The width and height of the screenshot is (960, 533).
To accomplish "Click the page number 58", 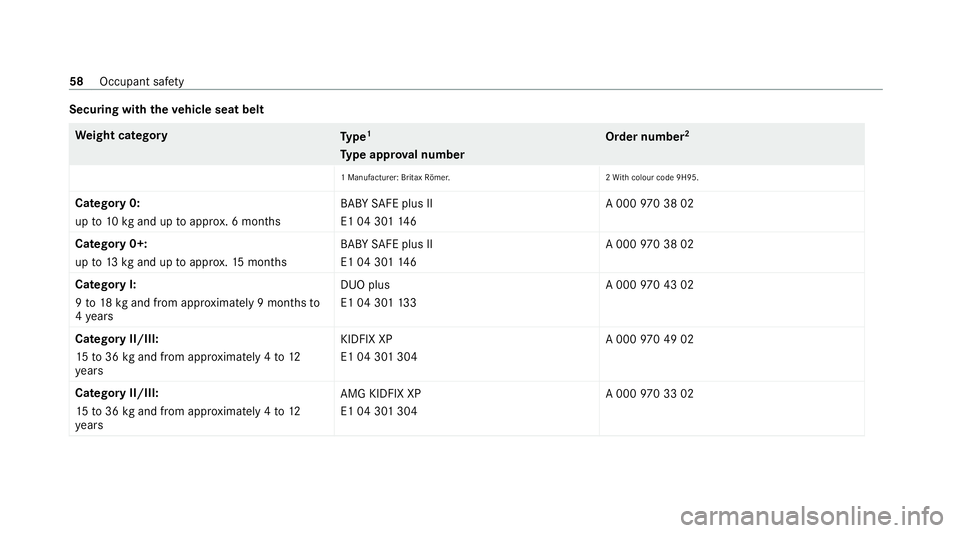I will click(76, 81).
